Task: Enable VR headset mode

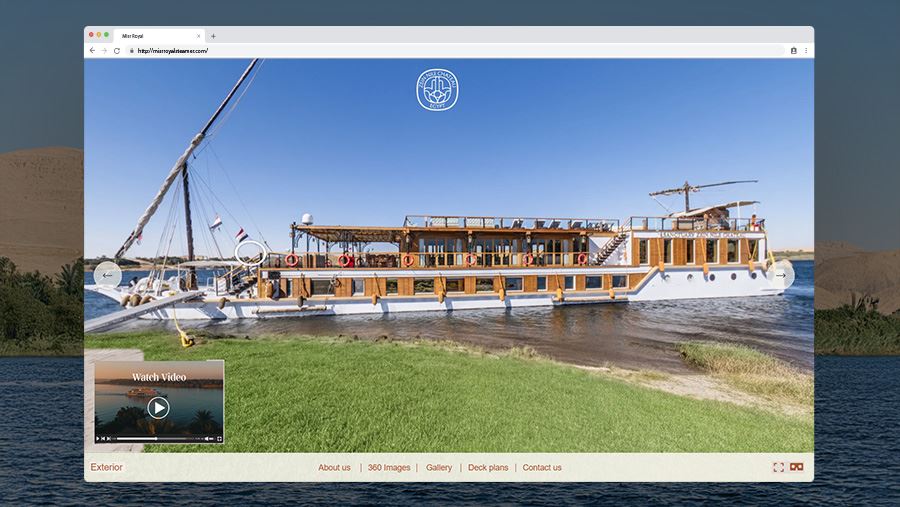Action: point(797,467)
